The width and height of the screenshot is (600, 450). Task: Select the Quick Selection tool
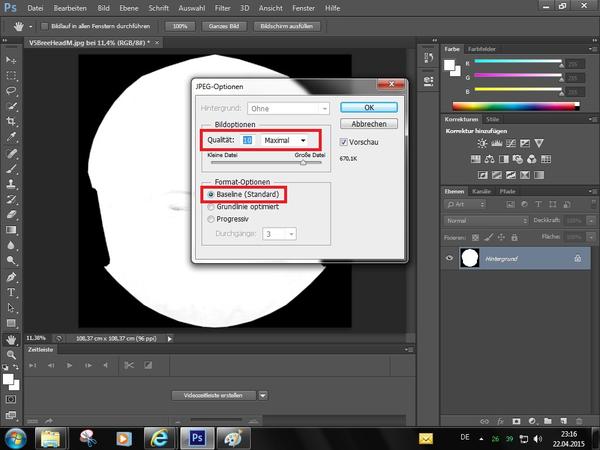pos(11,106)
